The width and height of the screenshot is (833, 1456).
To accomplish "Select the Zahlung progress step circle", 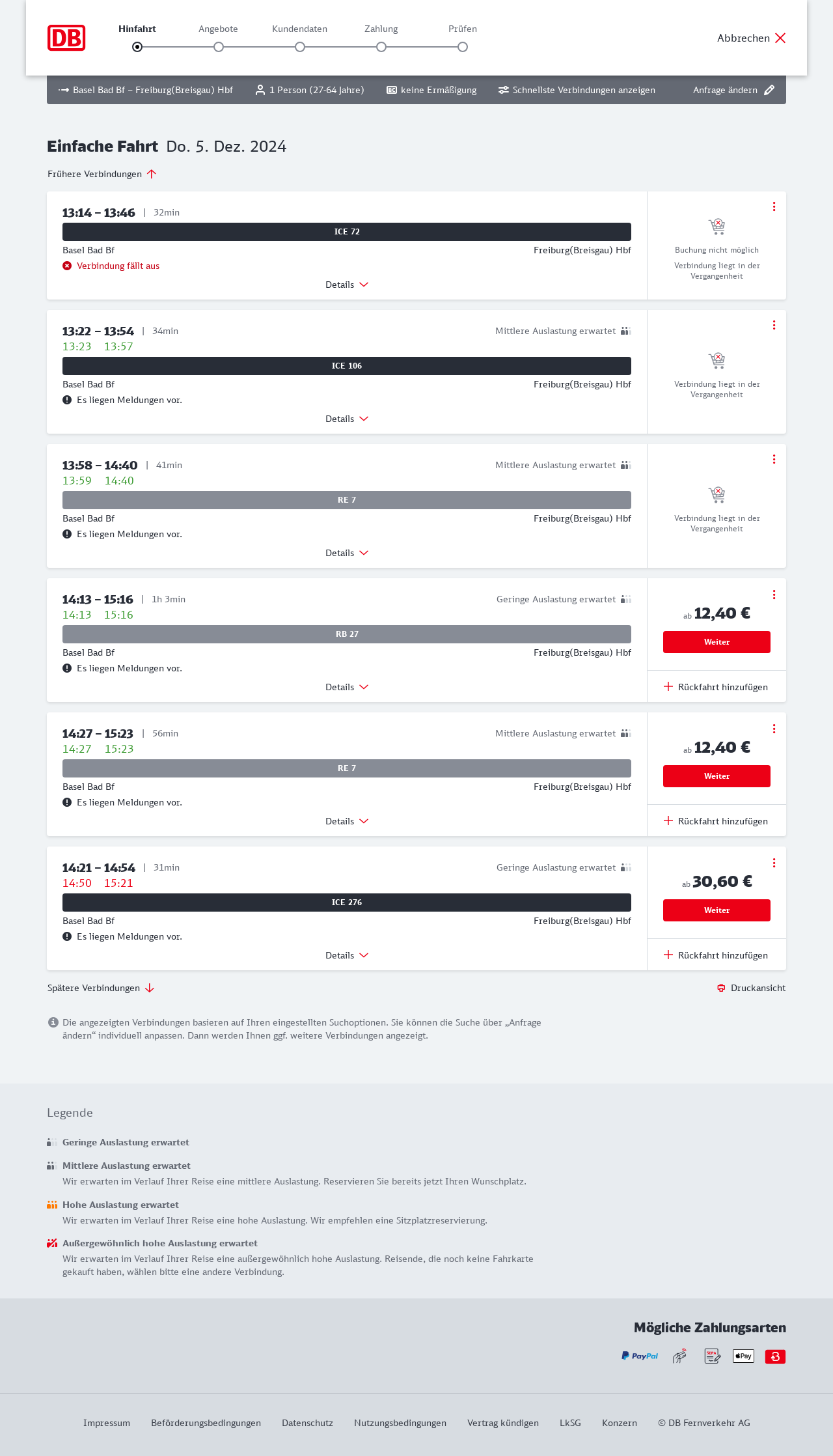I will click(381, 47).
